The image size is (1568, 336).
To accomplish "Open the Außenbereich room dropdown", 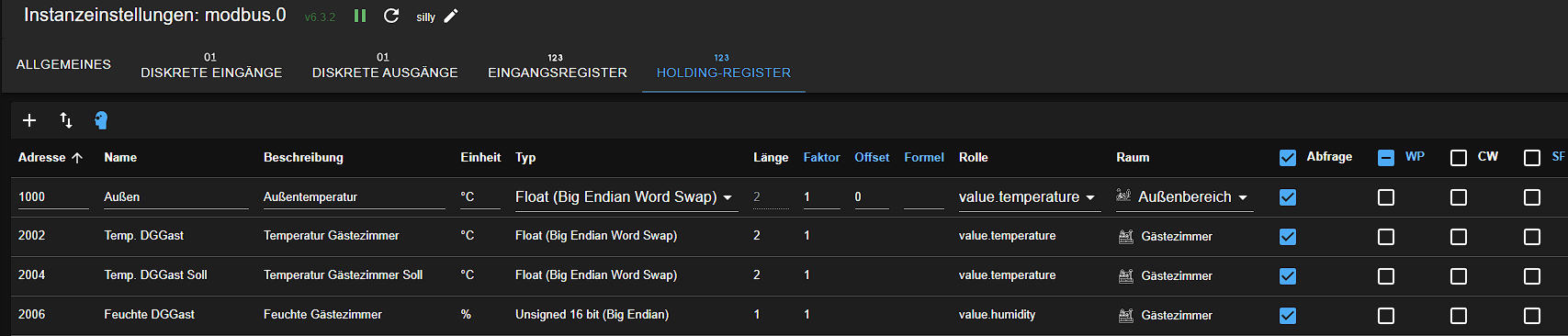I will point(1184,197).
